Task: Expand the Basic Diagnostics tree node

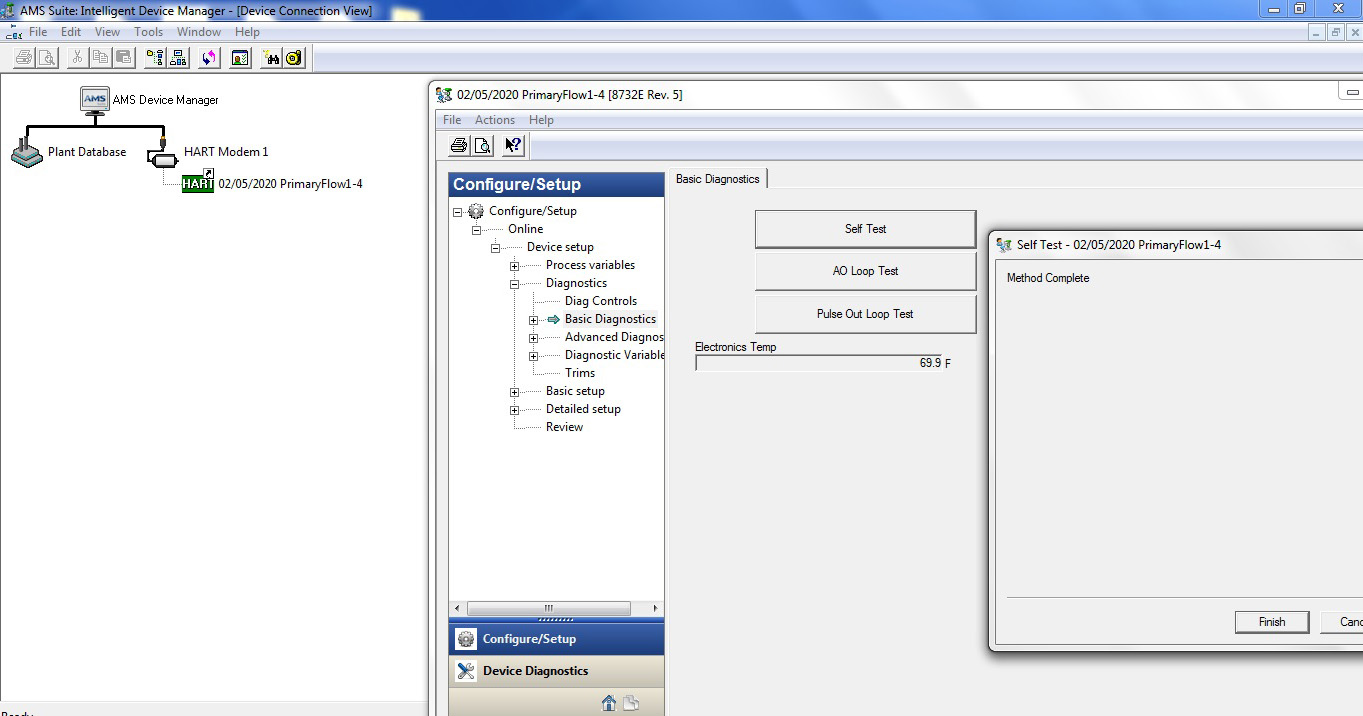Action: [533, 320]
